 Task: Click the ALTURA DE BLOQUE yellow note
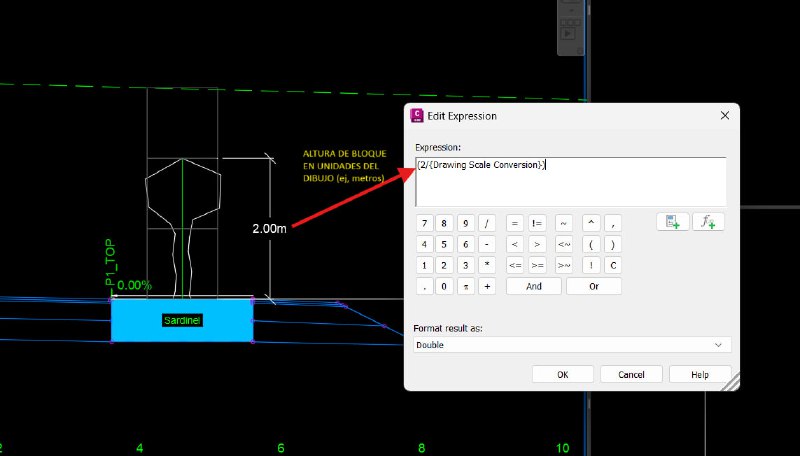[344, 166]
